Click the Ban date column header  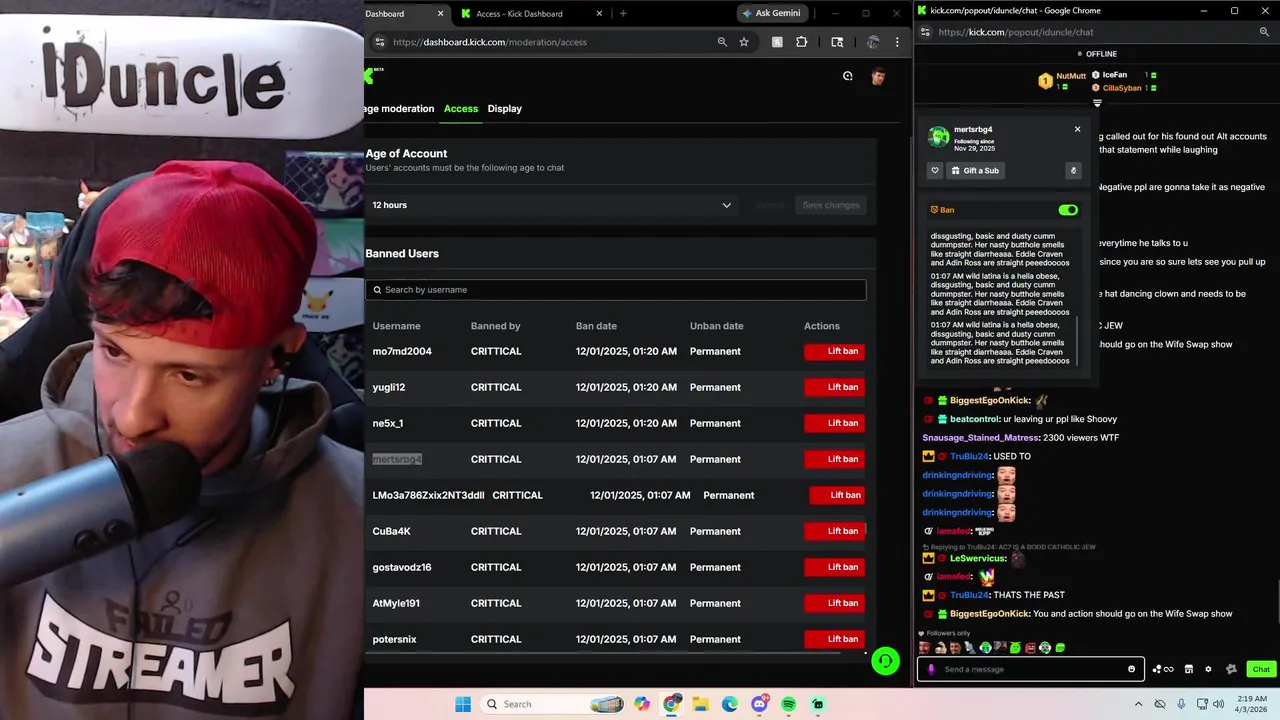point(596,326)
